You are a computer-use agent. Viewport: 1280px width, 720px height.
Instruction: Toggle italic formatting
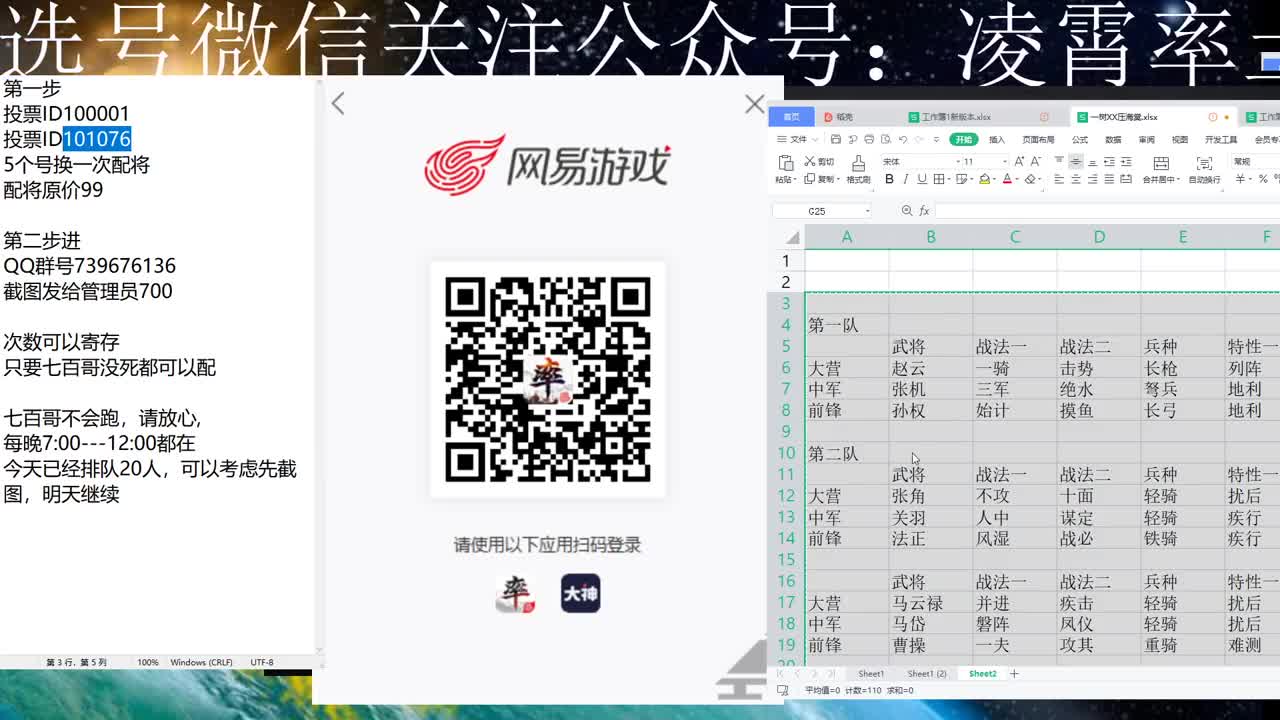pos(905,179)
